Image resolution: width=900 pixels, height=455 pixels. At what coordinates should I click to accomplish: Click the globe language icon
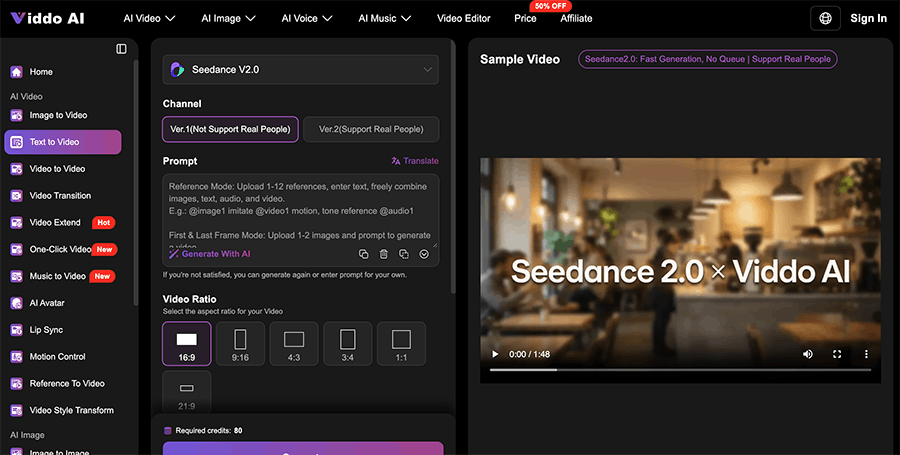[825, 18]
